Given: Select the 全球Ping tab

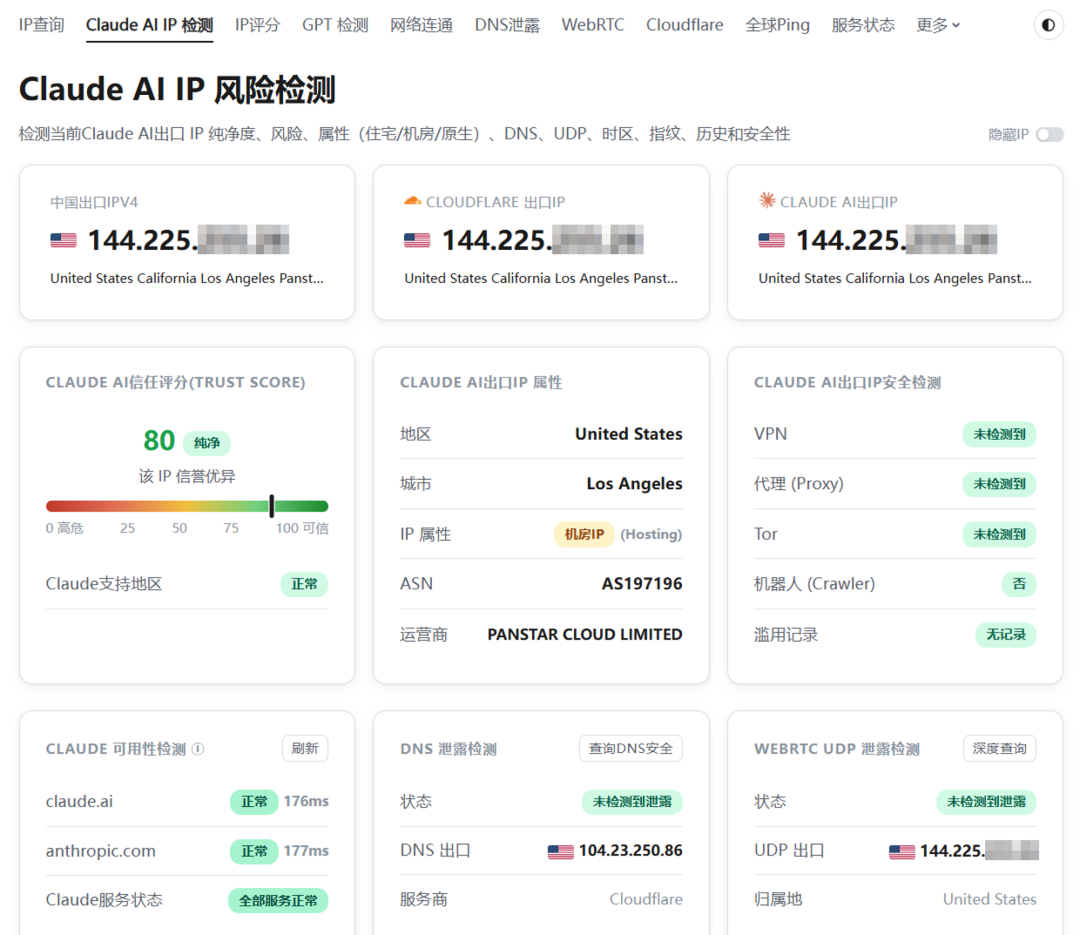Looking at the screenshot, I should click(x=778, y=25).
